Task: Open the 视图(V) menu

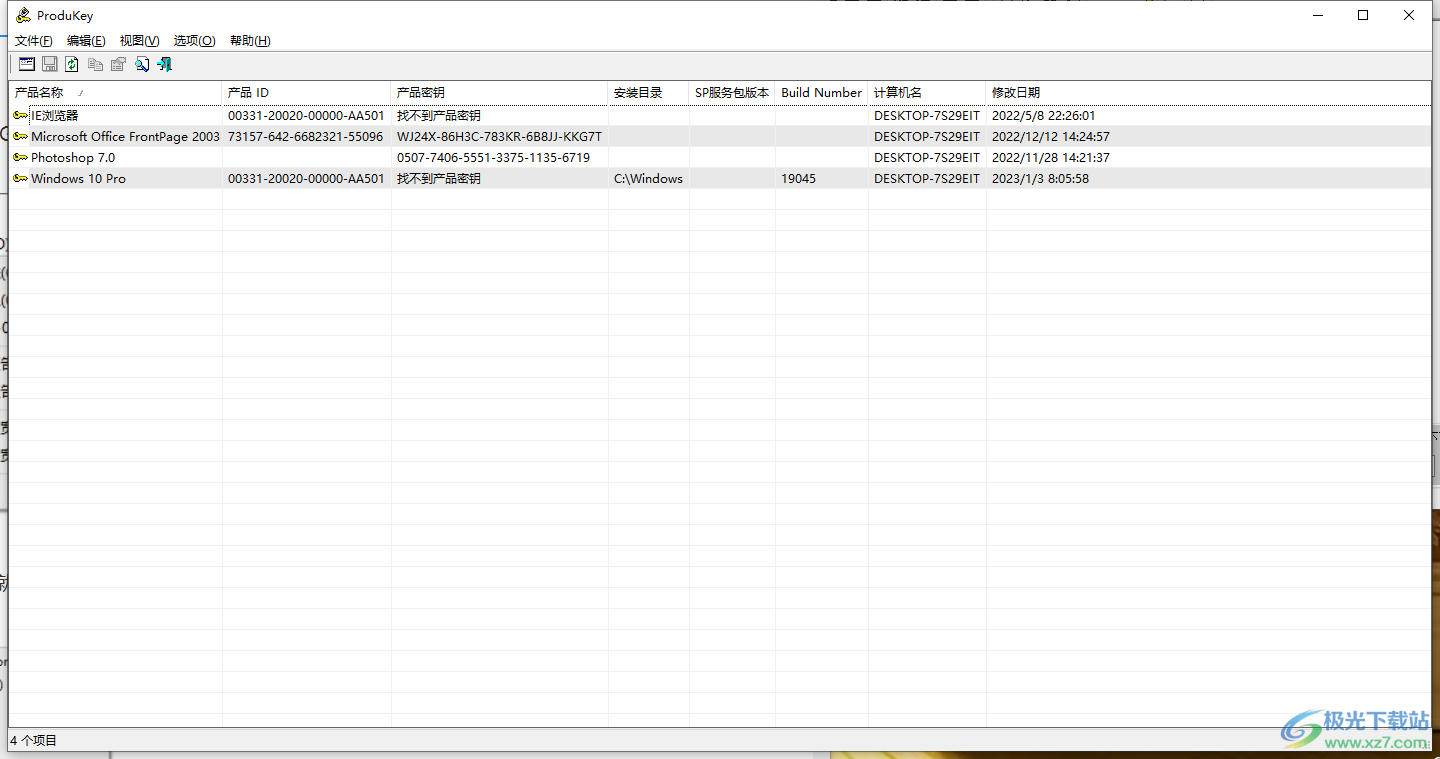Action: point(139,41)
